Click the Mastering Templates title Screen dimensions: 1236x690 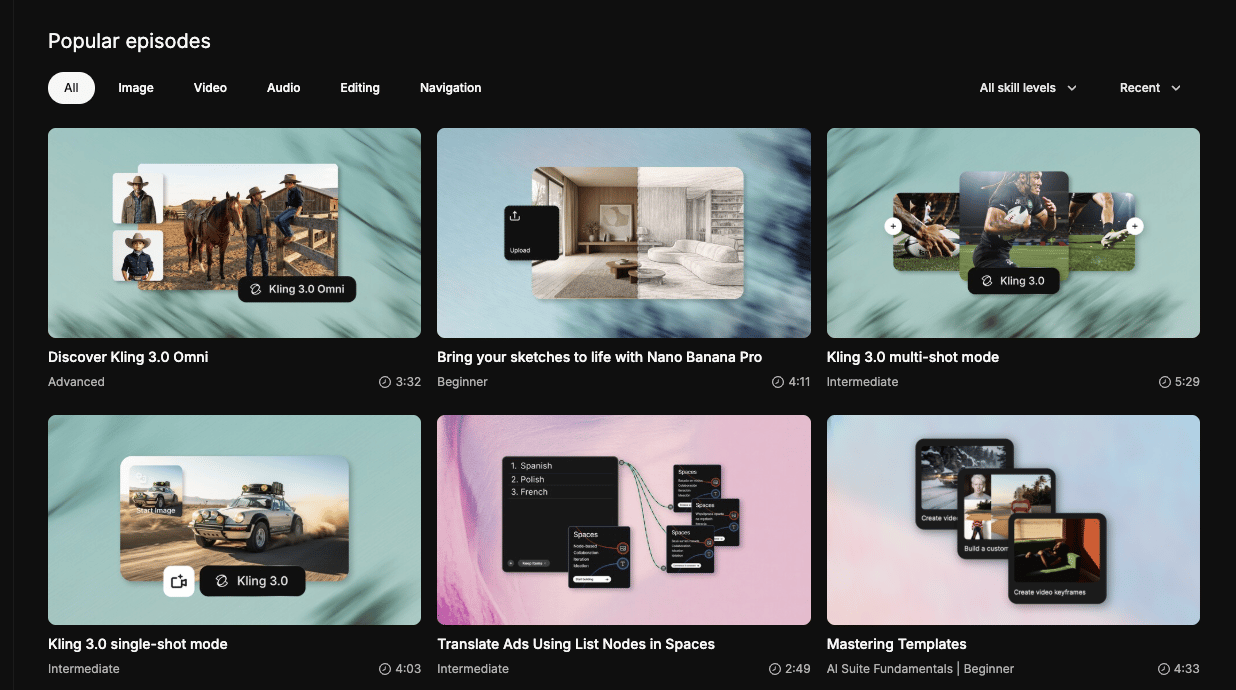[897, 644]
